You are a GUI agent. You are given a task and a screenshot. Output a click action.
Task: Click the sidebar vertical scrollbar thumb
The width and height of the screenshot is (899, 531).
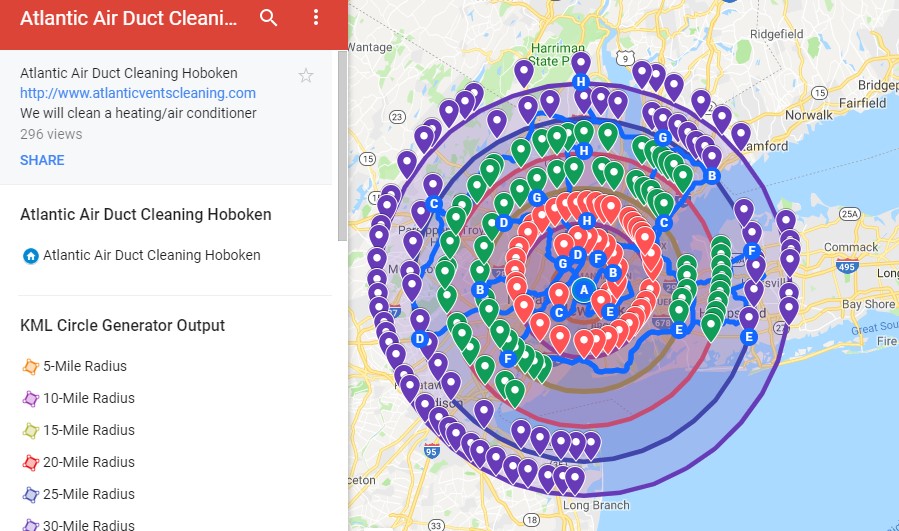(342, 146)
